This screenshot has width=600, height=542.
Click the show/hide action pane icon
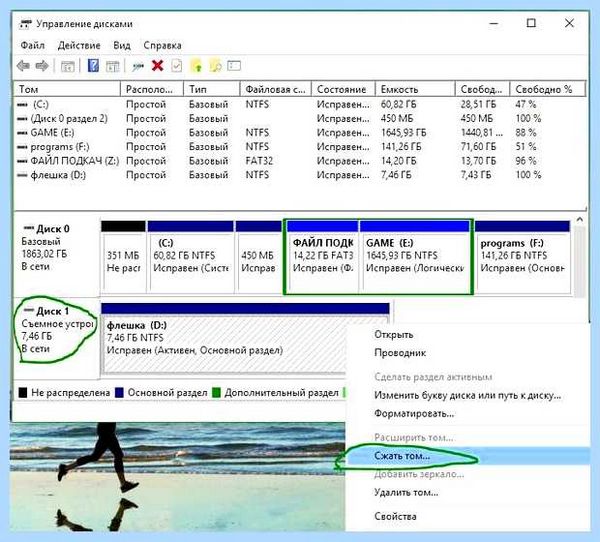(112, 66)
